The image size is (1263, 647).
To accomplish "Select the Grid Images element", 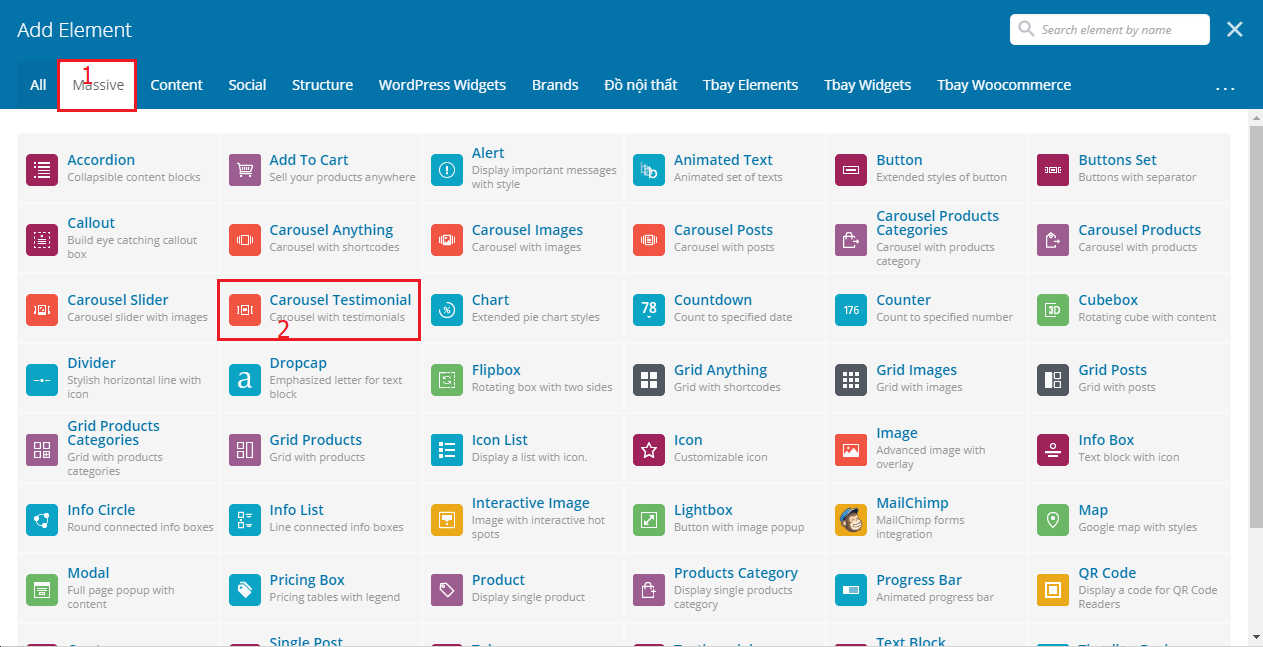I will [925, 380].
